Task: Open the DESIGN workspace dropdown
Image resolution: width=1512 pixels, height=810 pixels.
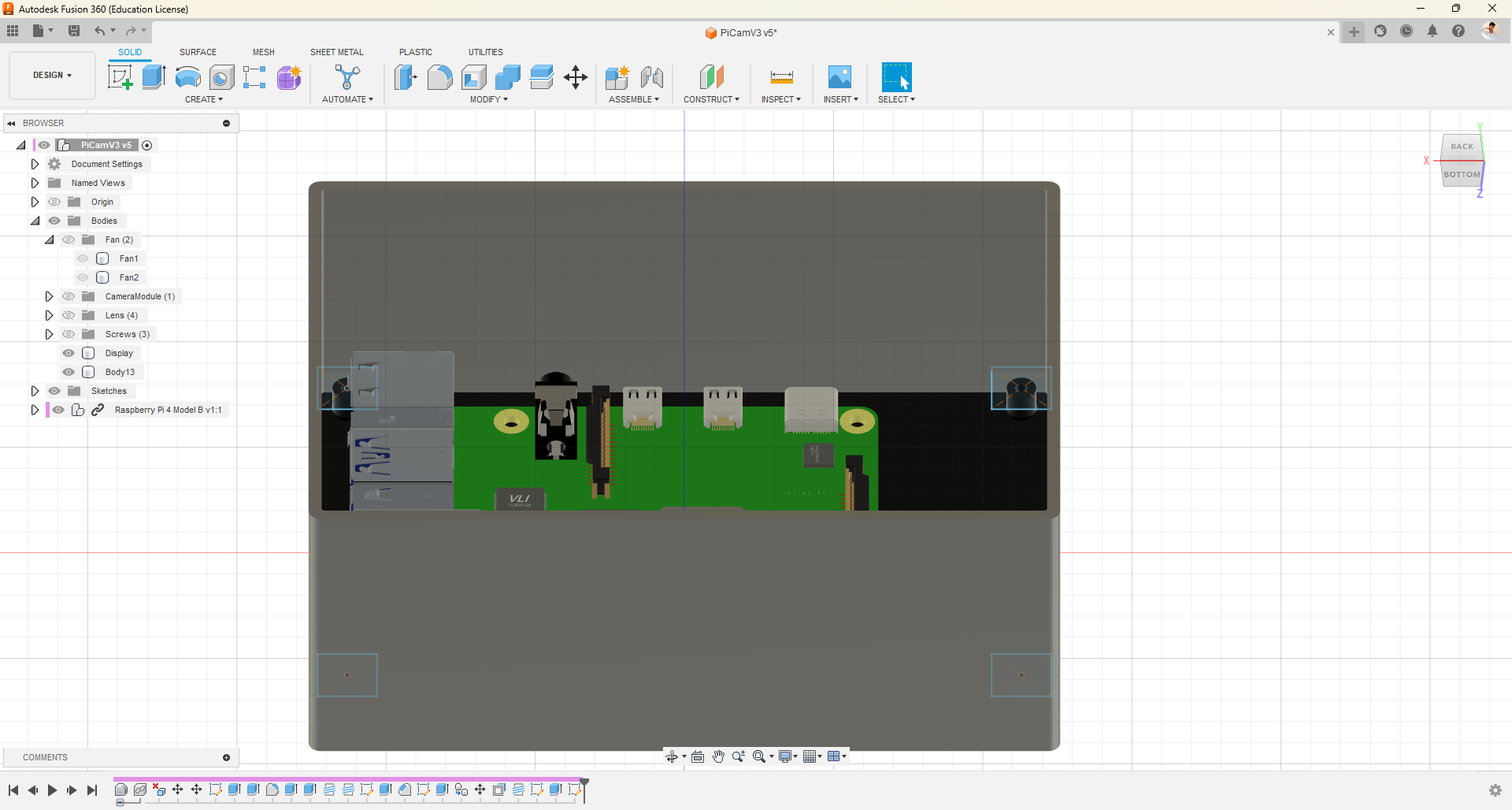Action: point(52,76)
